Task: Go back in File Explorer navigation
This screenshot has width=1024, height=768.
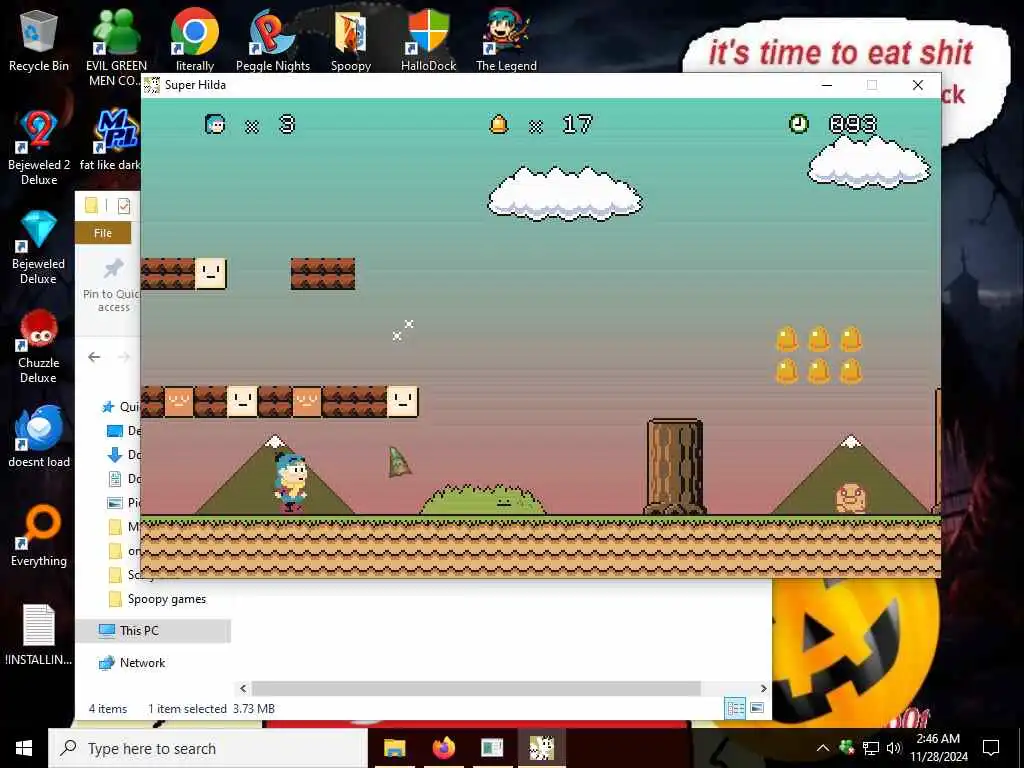Action: [x=94, y=357]
